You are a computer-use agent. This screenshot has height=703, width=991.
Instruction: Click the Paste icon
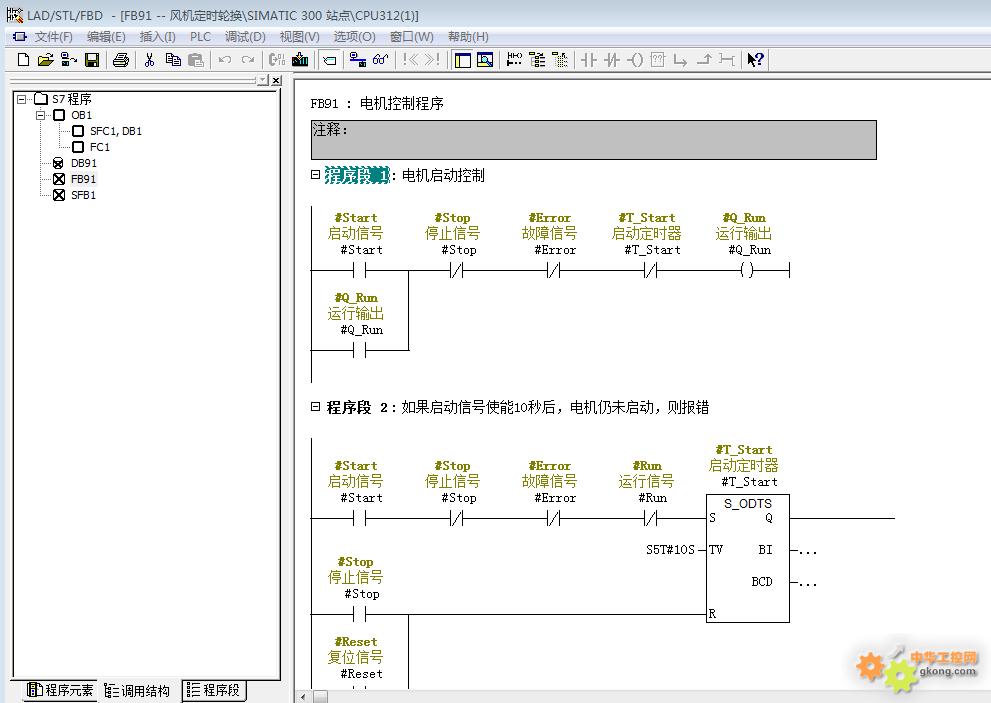[x=196, y=60]
